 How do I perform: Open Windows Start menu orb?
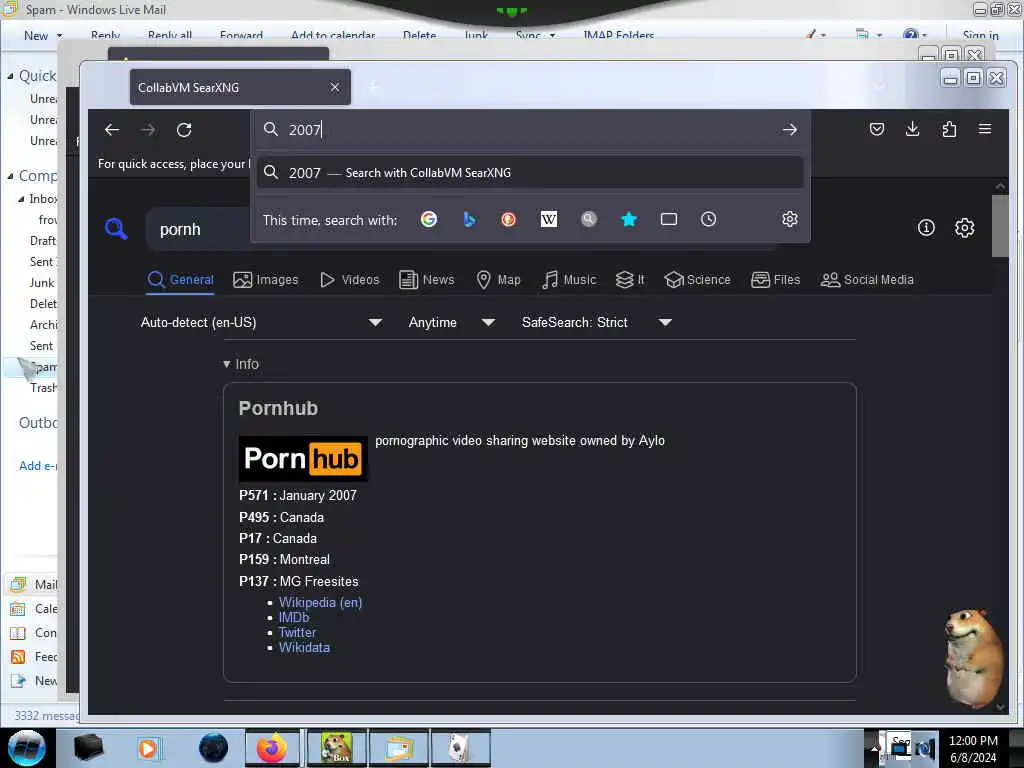(x=27, y=748)
